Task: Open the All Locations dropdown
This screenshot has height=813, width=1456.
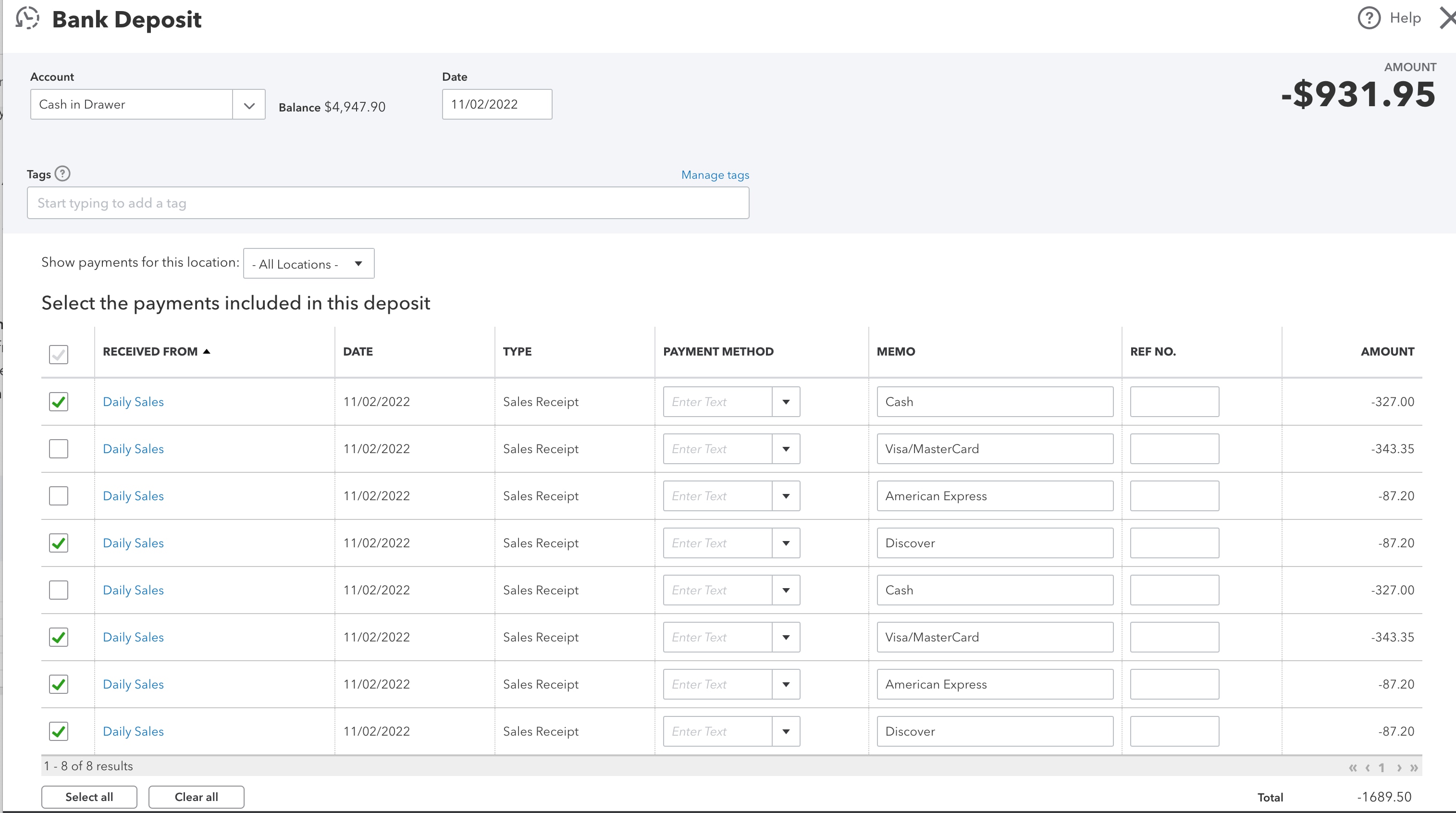Action: click(x=308, y=263)
